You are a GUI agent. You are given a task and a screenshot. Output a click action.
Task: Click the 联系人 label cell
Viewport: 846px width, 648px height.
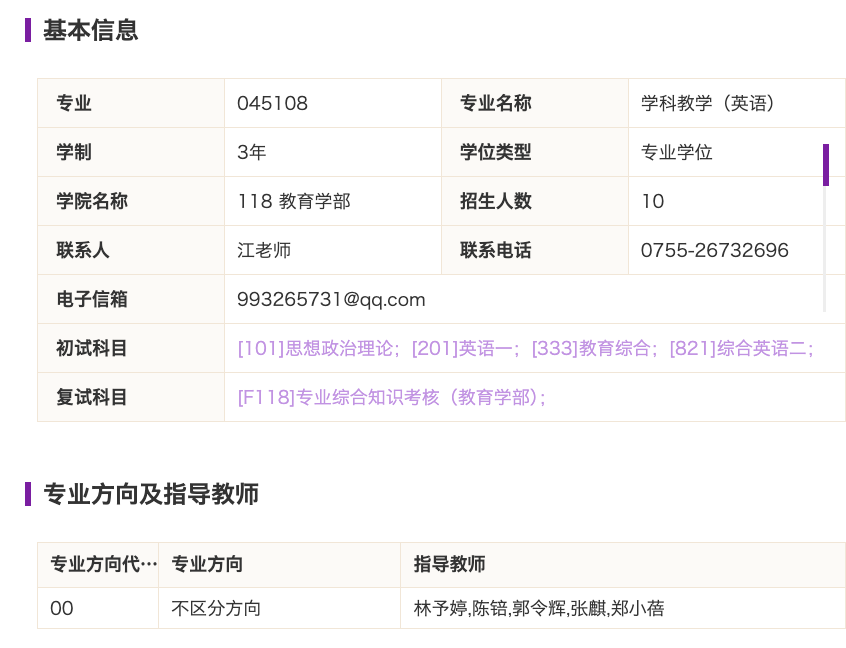tap(131, 250)
